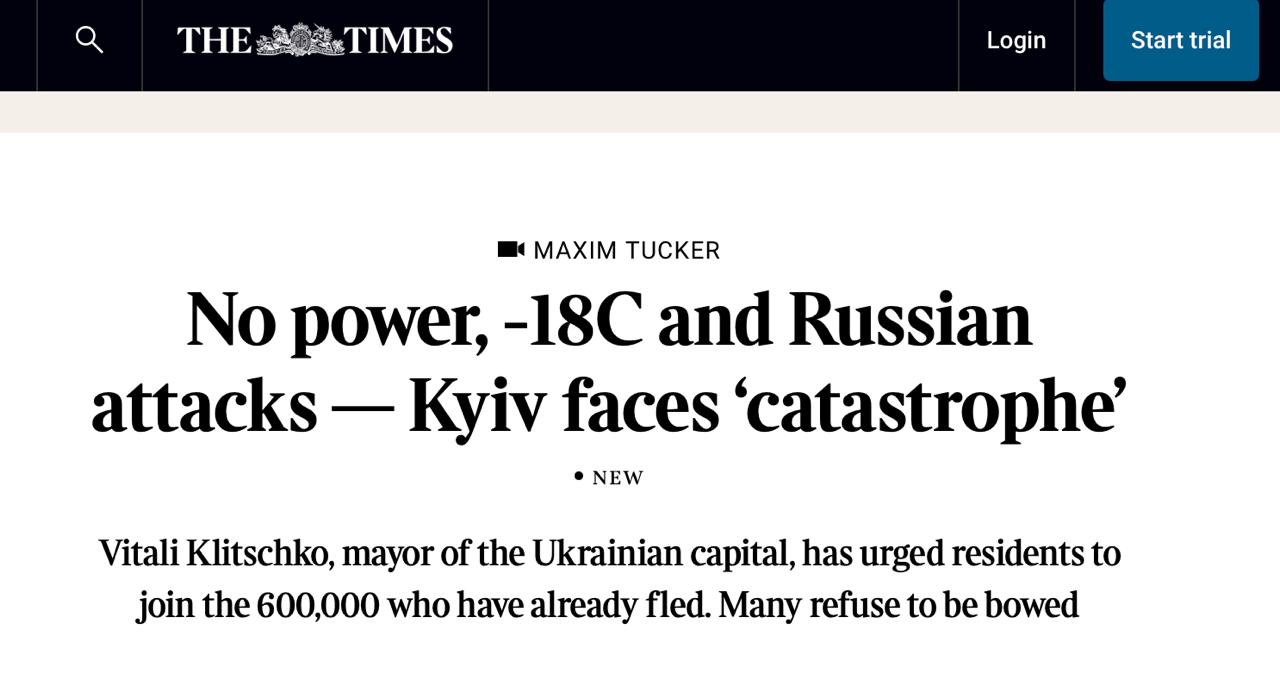Click the name Vitali Klitschko in the standfirst

214,553
